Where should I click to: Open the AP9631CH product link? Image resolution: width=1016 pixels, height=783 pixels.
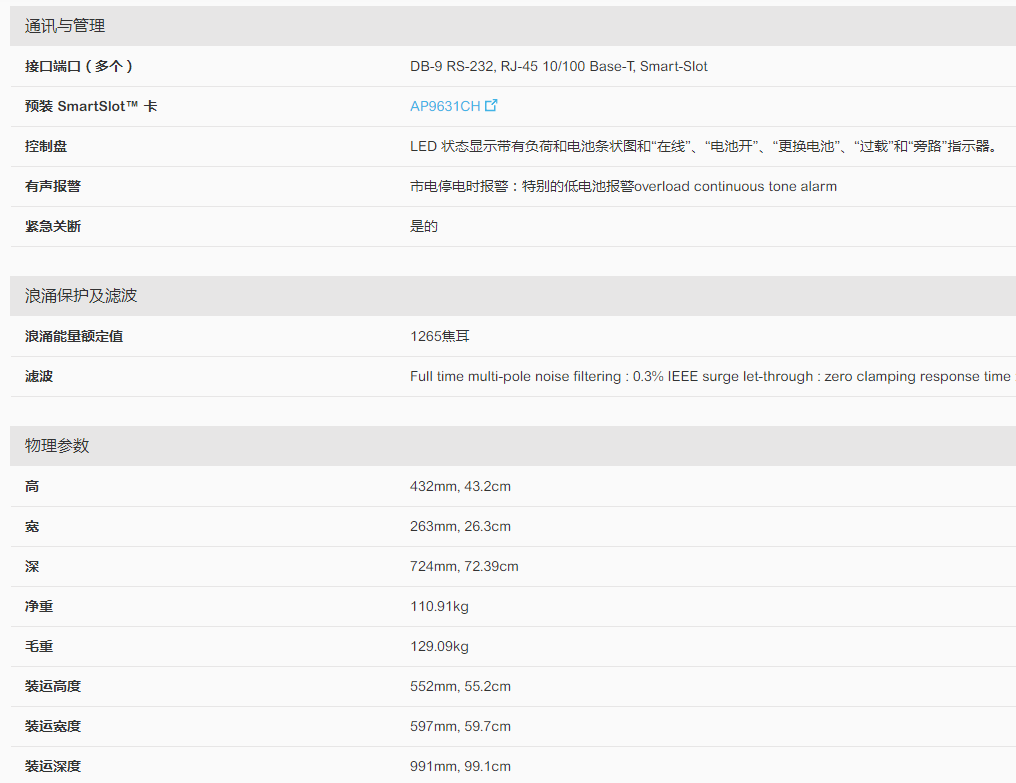(x=444, y=106)
